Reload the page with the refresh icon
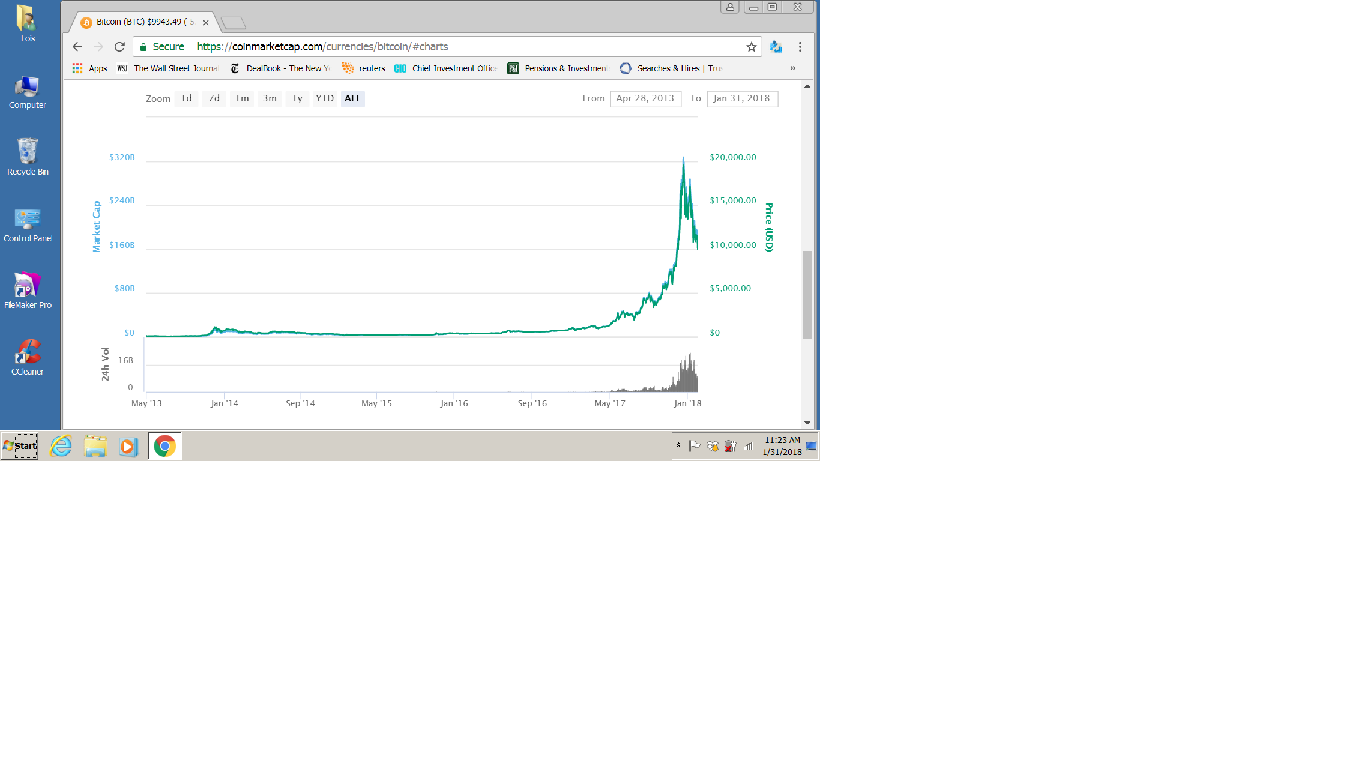Viewport: 1366px width, 768px height. pyautogui.click(x=119, y=47)
